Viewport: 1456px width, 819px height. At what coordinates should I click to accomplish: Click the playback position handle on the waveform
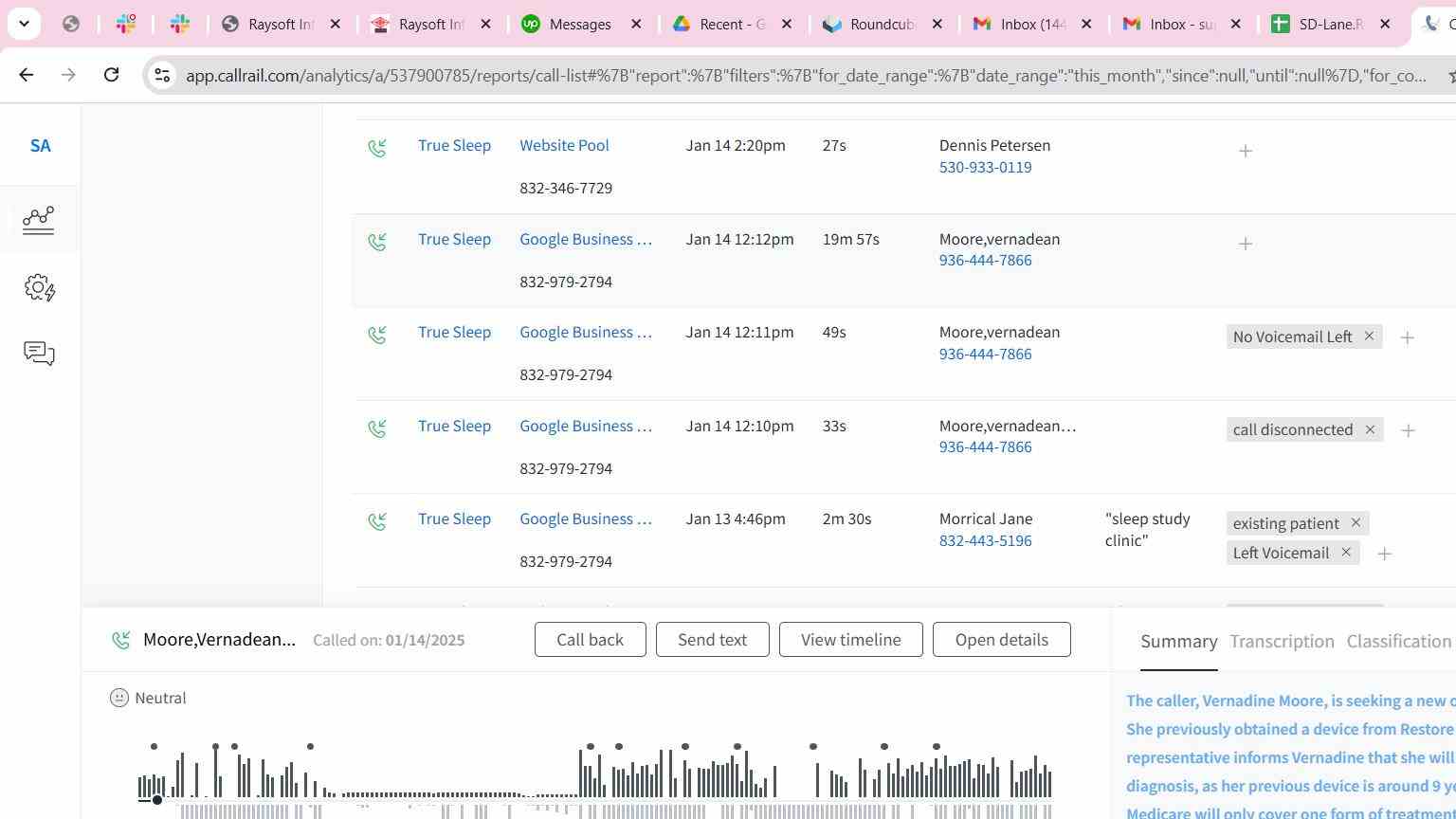[x=157, y=800]
